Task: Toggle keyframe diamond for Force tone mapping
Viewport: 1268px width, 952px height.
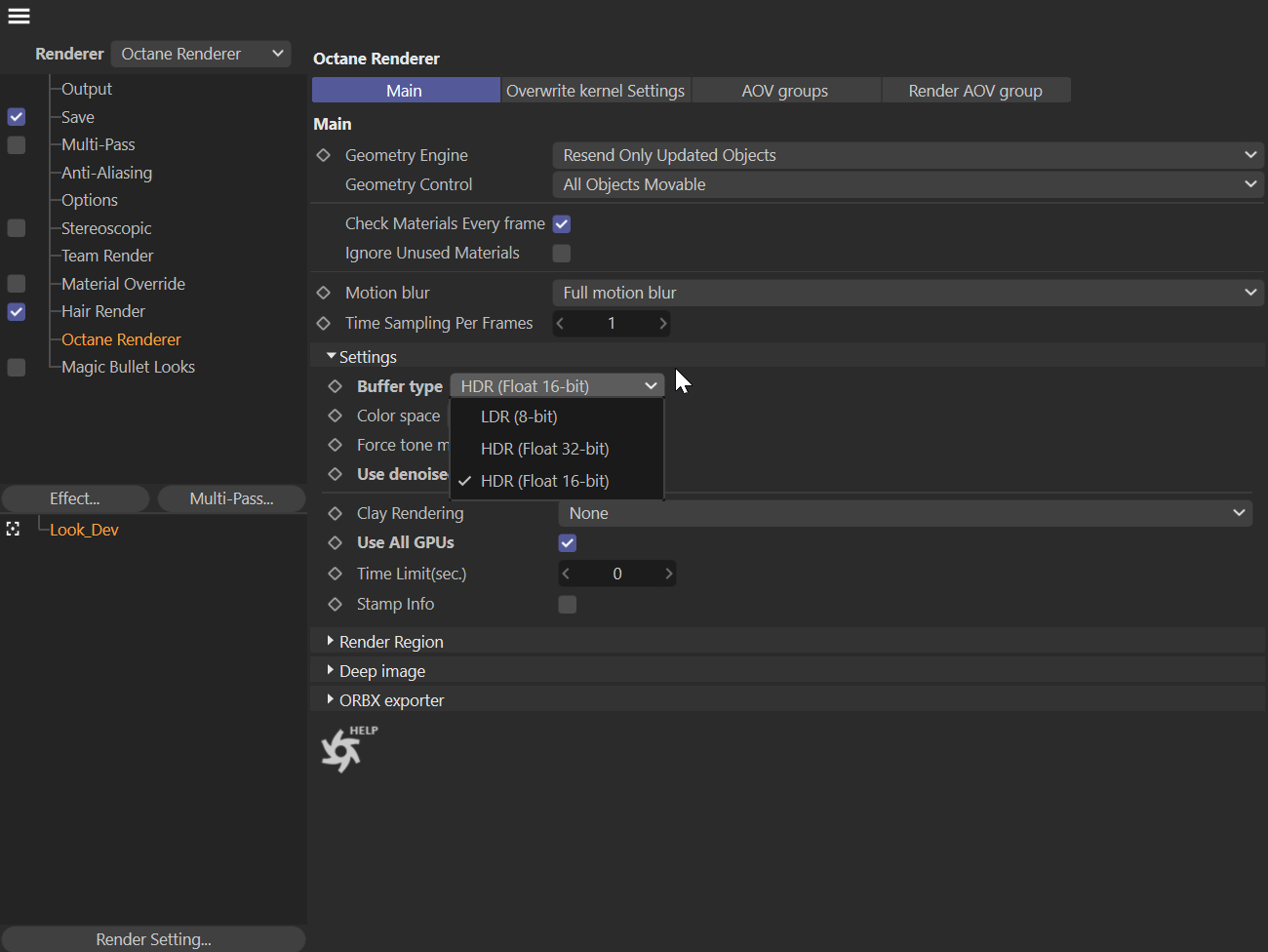Action: coord(336,445)
